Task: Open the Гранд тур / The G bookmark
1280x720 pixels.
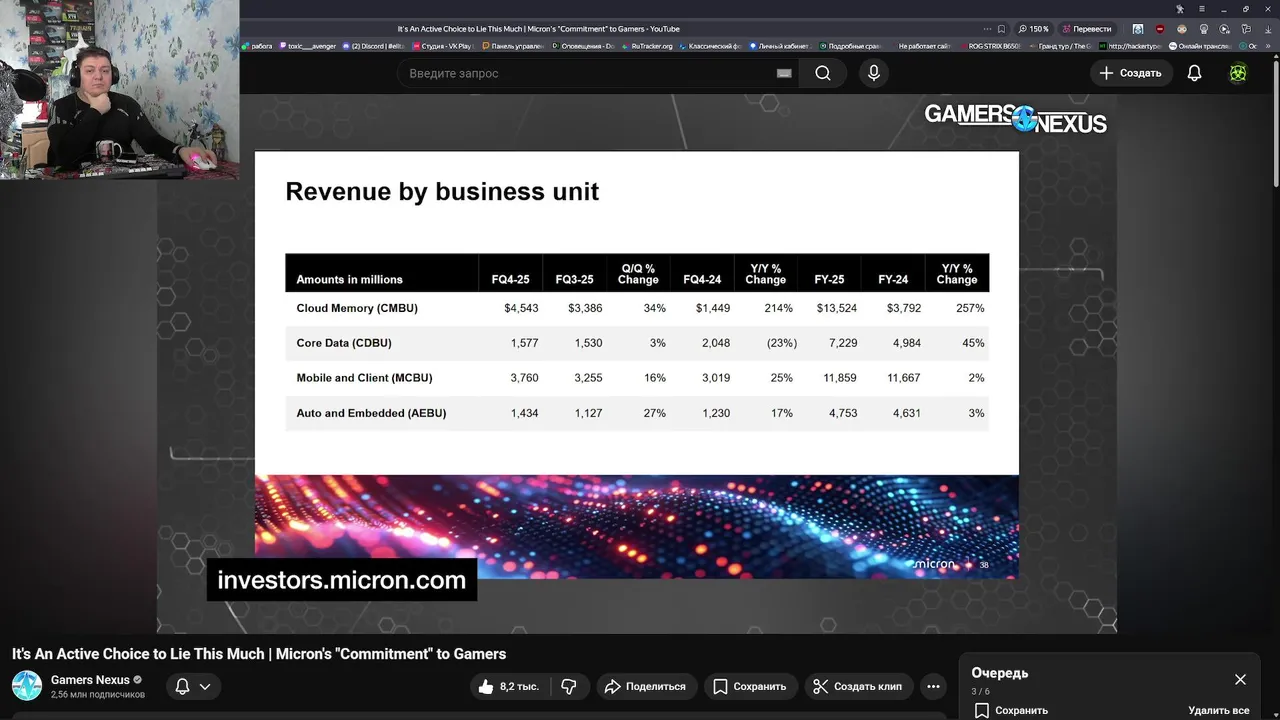Action: pyautogui.click(x=1060, y=46)
